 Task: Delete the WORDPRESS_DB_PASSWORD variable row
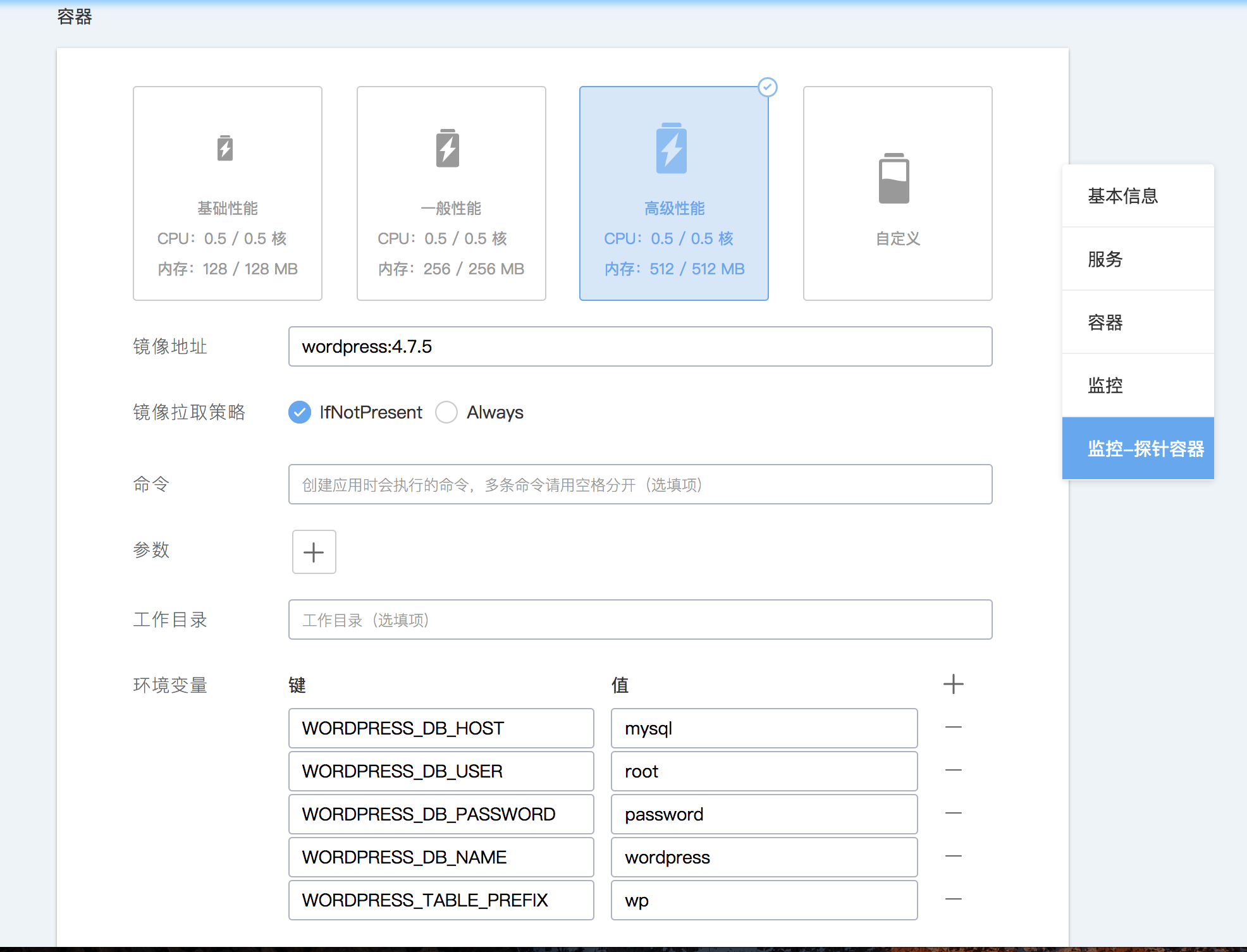tap(953, 814)
